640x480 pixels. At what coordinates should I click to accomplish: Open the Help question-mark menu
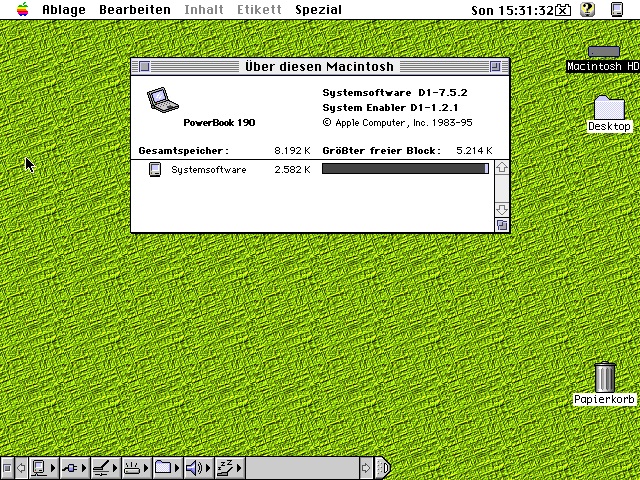pyautogui.click(x=587, y=9)
